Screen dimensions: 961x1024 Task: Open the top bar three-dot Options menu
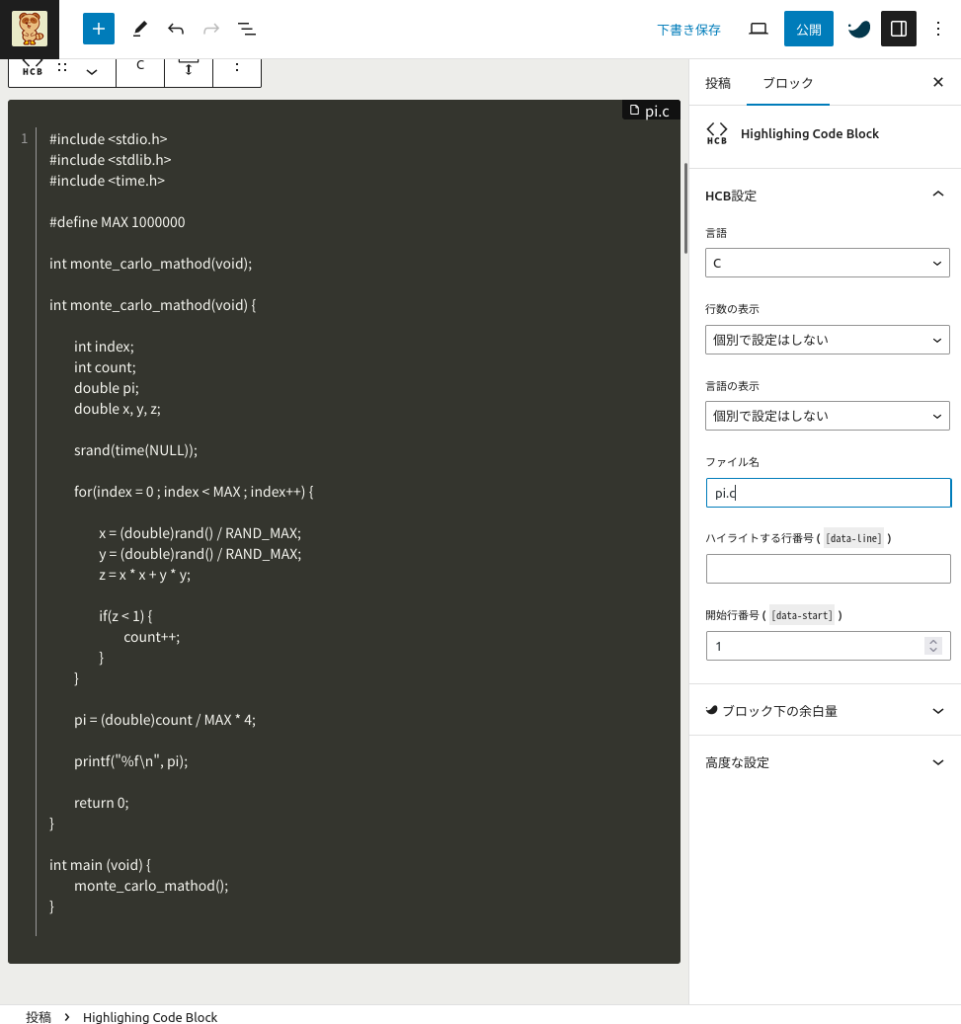938,29
